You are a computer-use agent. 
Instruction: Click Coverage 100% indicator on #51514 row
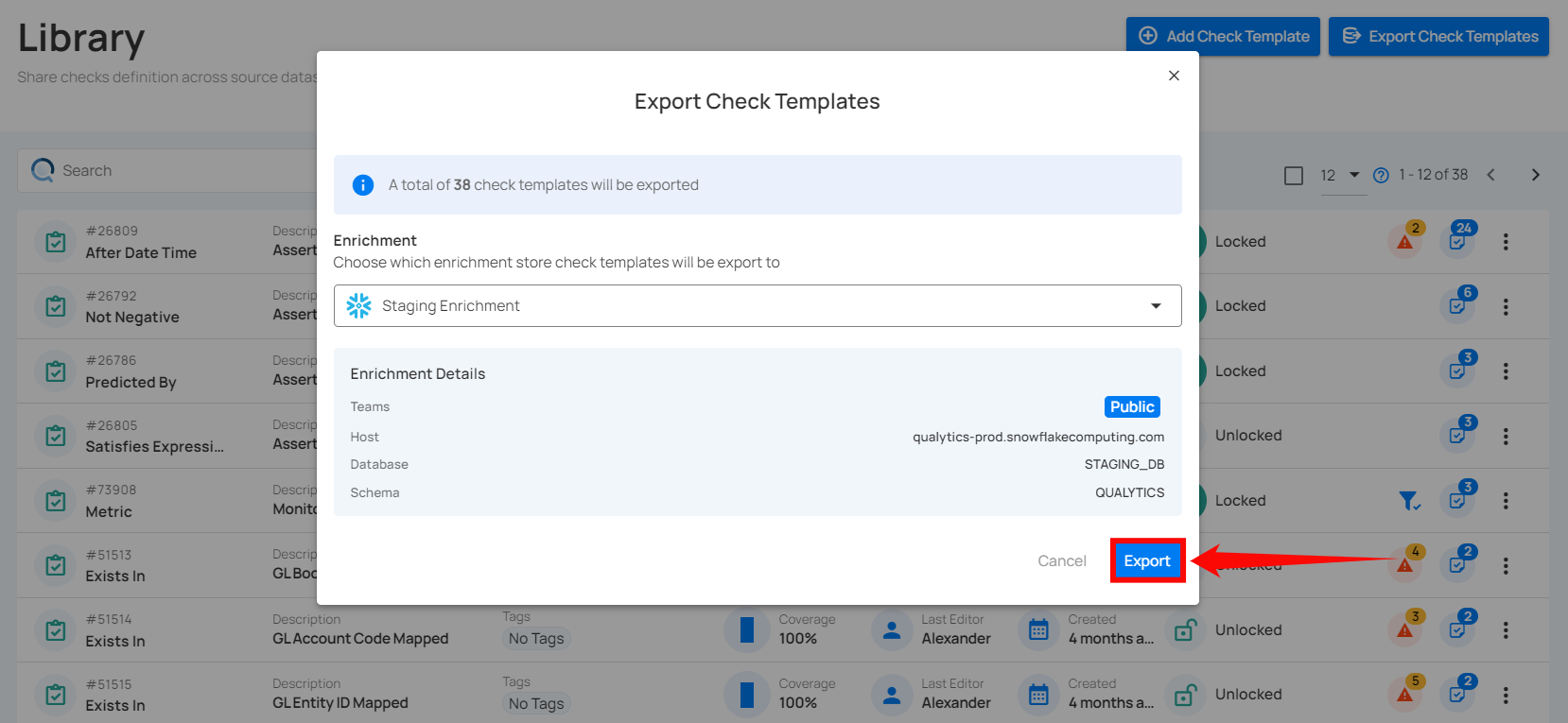pos(746,630)
